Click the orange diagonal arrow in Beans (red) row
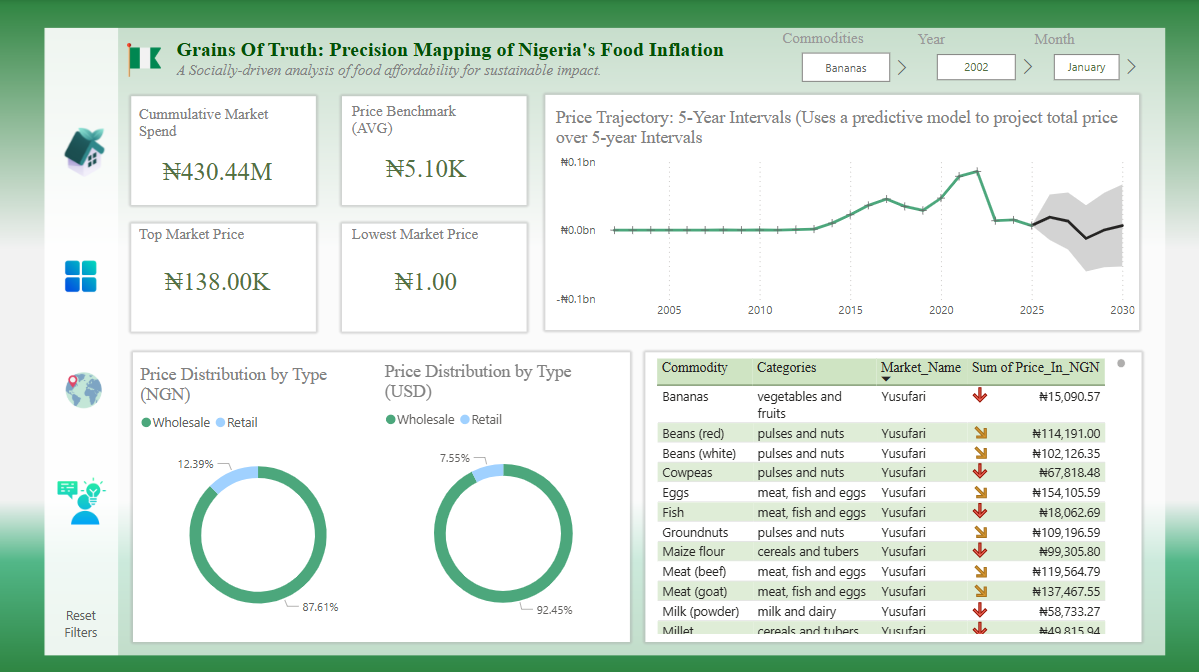Screen dimensions: 1199x672 tap(980, 433)
